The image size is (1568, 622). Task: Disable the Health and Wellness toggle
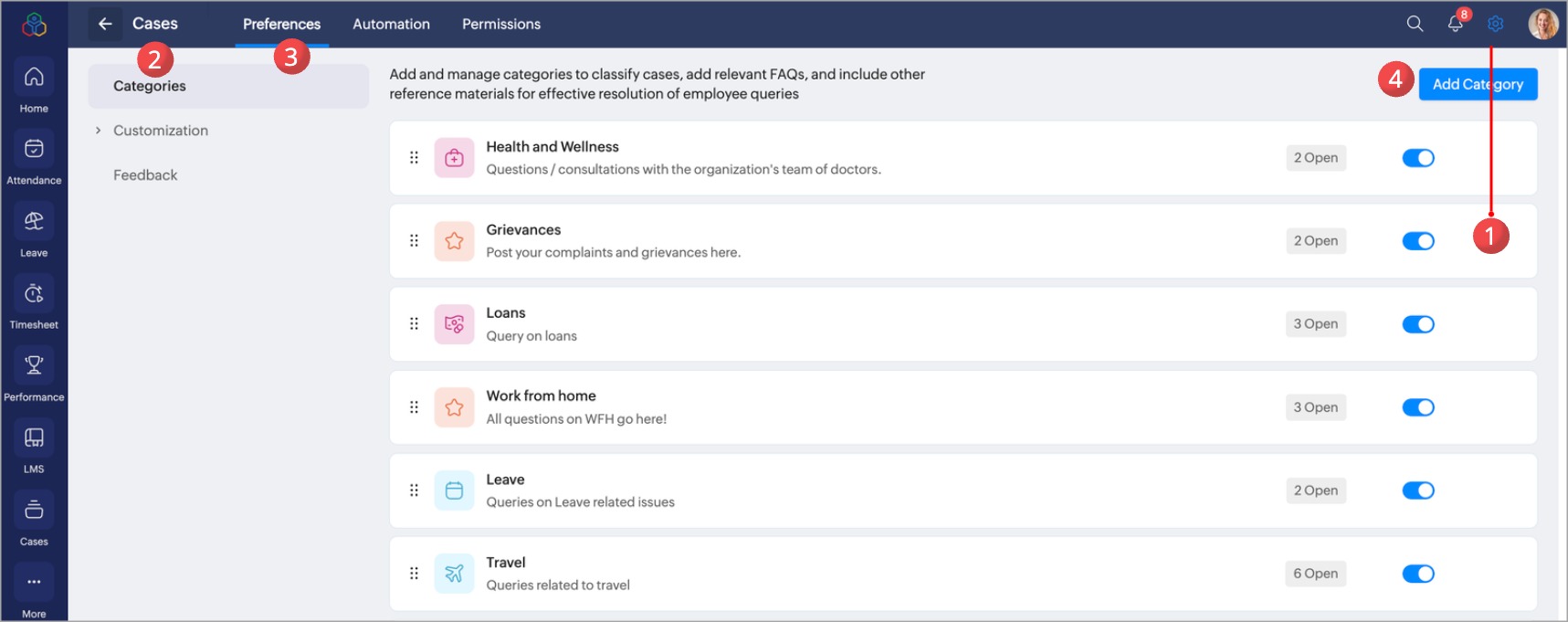pyautogui.click(x=1418, y=158)
